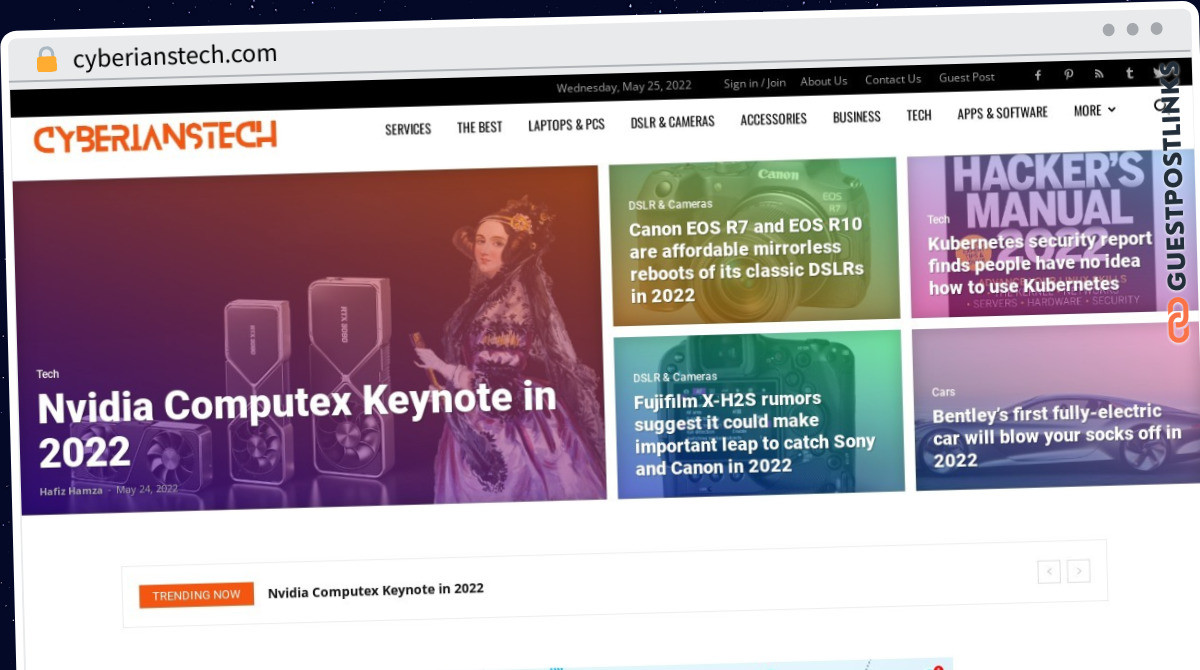Viewport: 1200px width, 670px height.
Task: Open the Kubernetes security report article
Action: tap(1040, 265)
